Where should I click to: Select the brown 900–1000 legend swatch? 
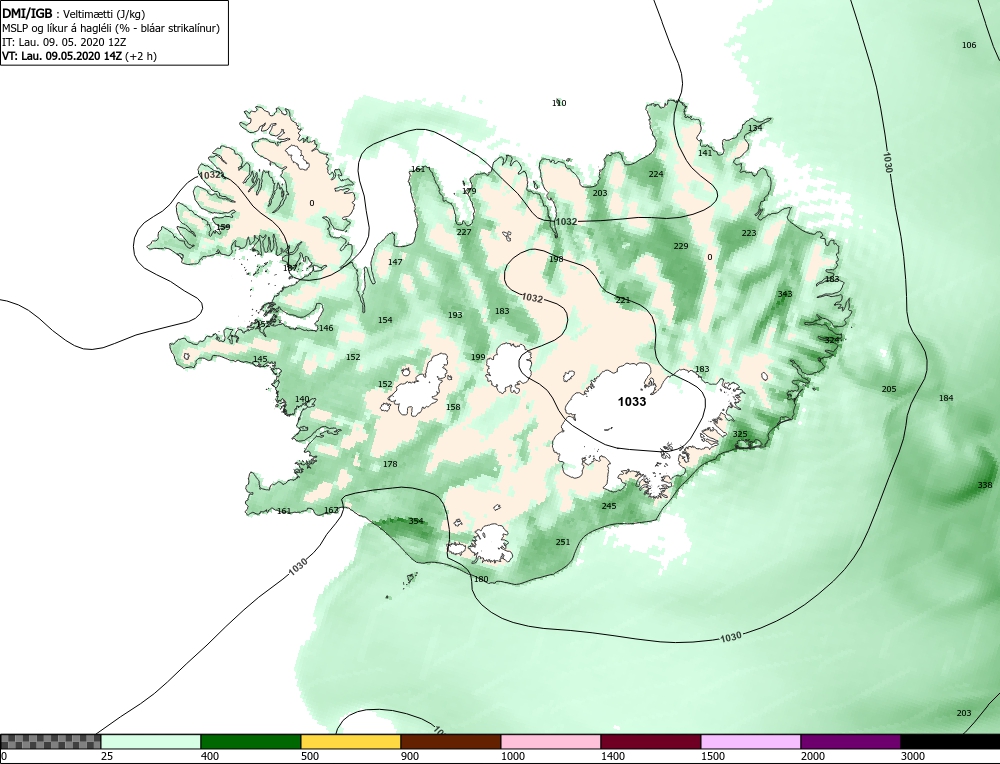[x=451, y=741]
